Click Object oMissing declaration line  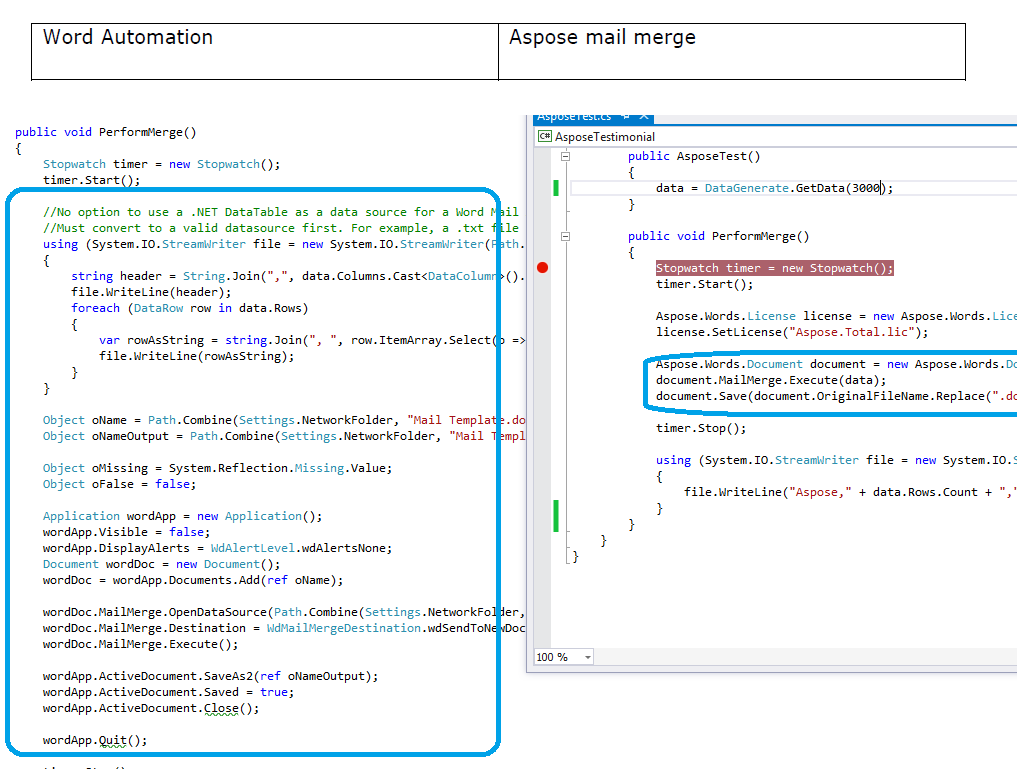tap(217, 468)
